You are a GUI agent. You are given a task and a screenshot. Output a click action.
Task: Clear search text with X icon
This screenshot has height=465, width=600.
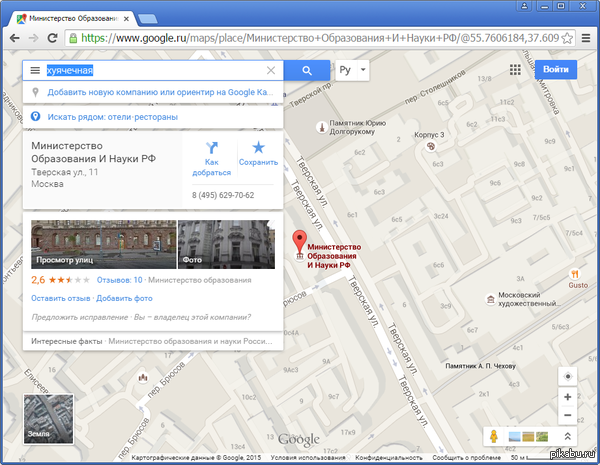(271, 70)
